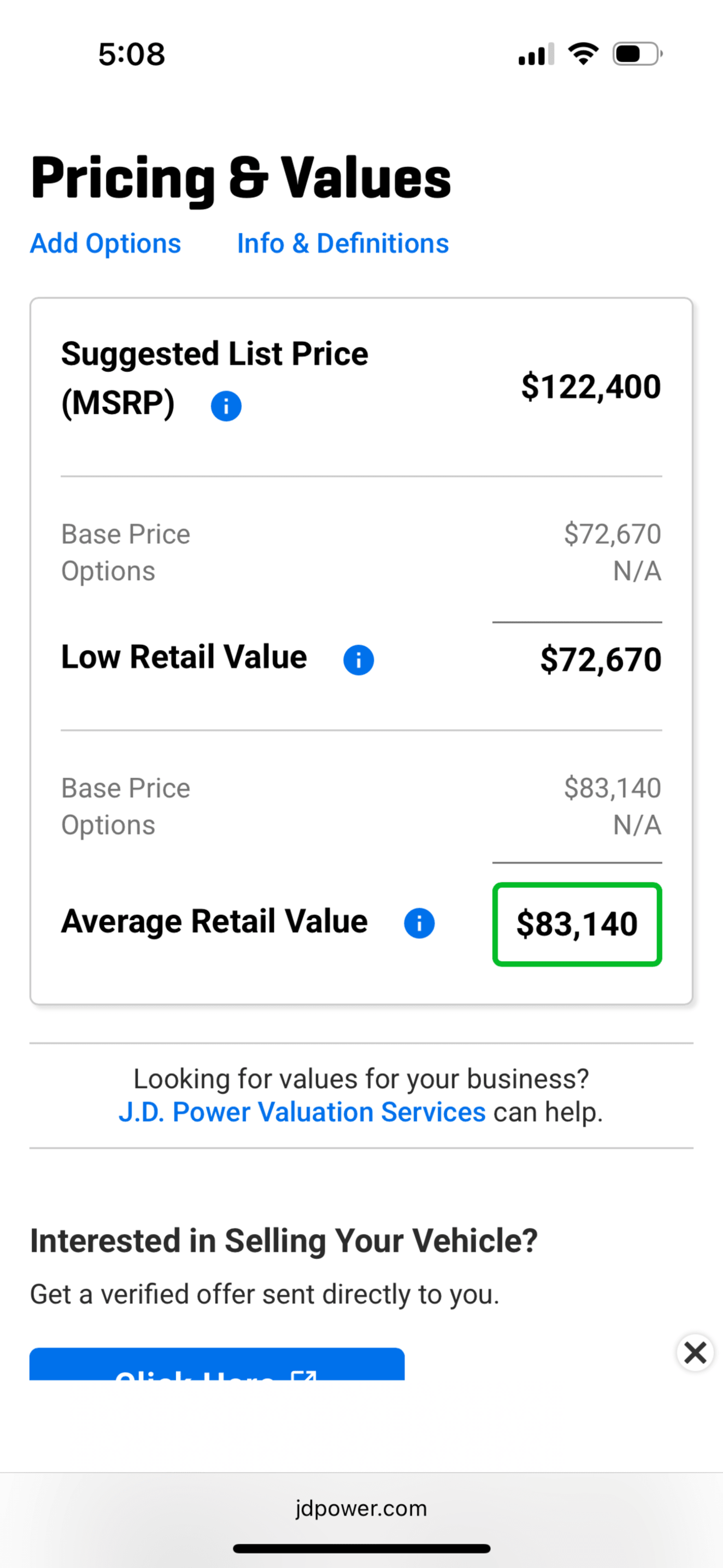
Task: Tap the cellular signal bars icon
Action: (536, 54)
